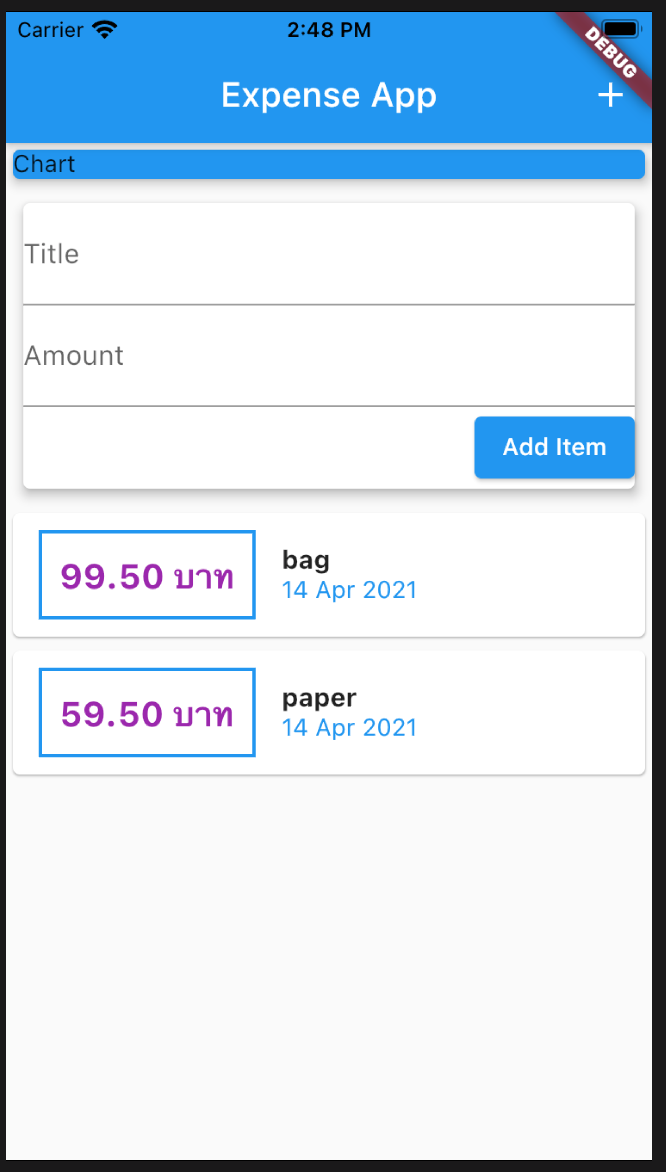The image size is (666, 1172).
Task: Click the 14 Apr 2021 date under bag
Action: click(349, 590)
